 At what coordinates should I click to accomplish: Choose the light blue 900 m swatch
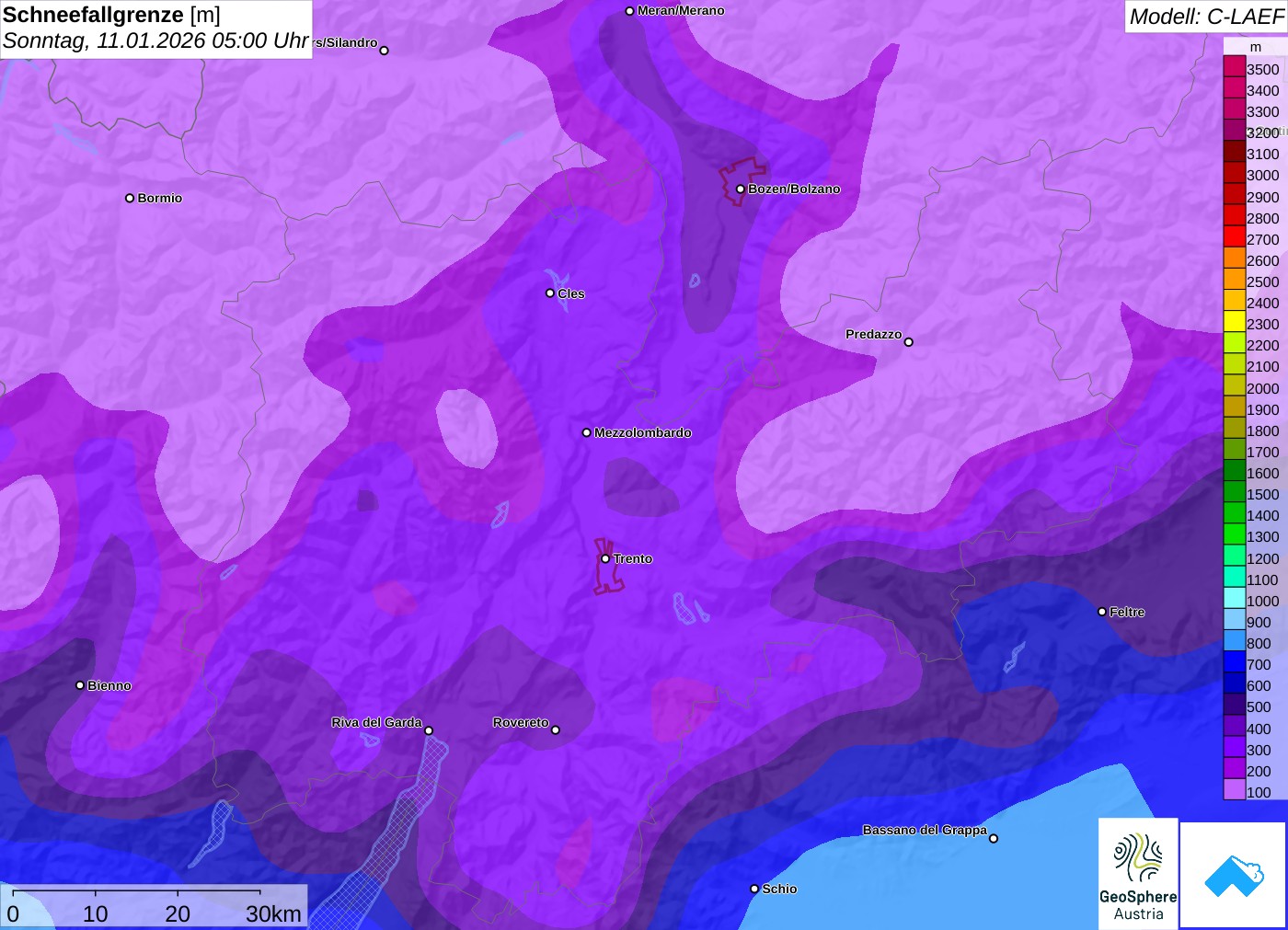pyautogui.click(x=1234, y=621)
